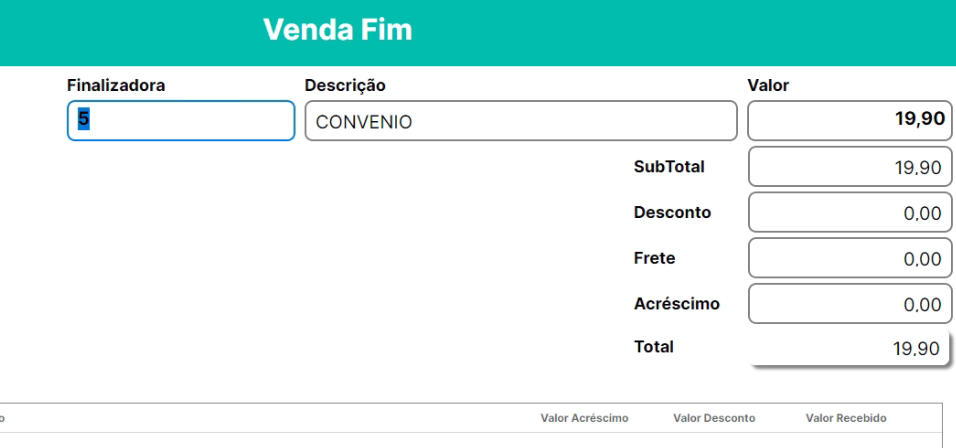Screen dimensions: 956x448
Task: Click the Finalizadora label
Action: (116, 86)
